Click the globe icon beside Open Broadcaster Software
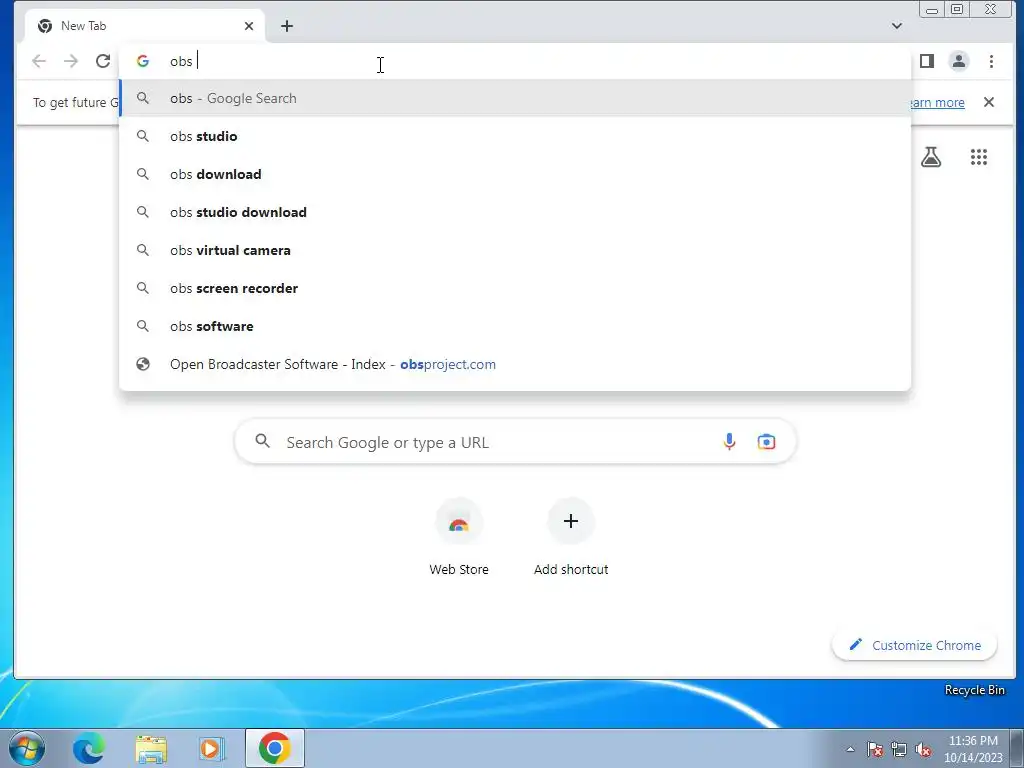 [x=142, y=364]
